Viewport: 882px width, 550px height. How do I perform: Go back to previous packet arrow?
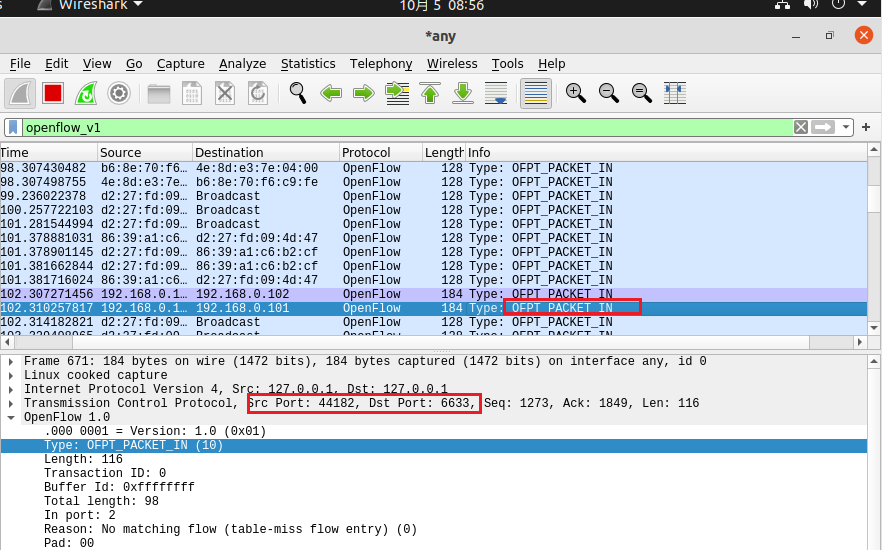(x=331, y=93)
